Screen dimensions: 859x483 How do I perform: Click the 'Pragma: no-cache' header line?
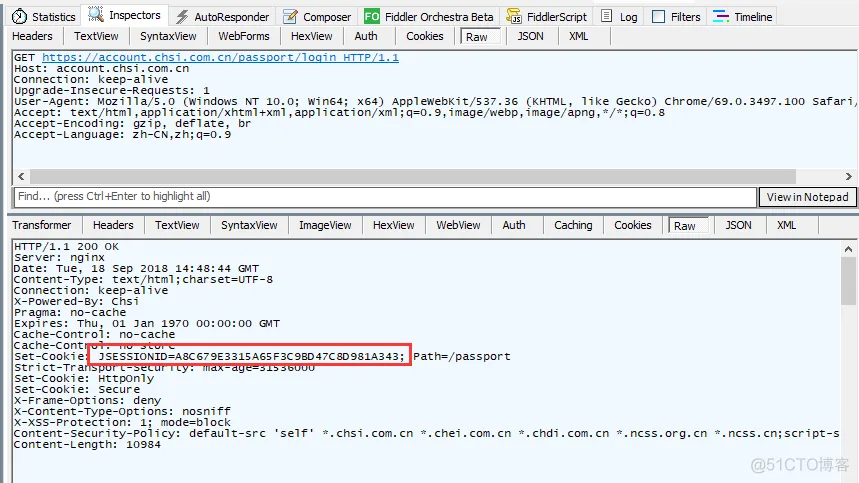click(70, 313)
